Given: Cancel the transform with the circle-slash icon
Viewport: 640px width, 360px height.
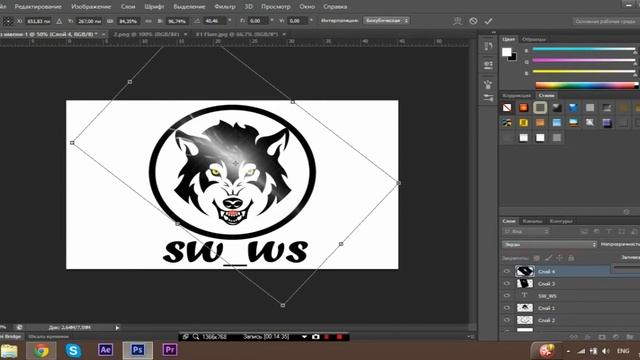Looking at the screenshot, I should point(473,21).
